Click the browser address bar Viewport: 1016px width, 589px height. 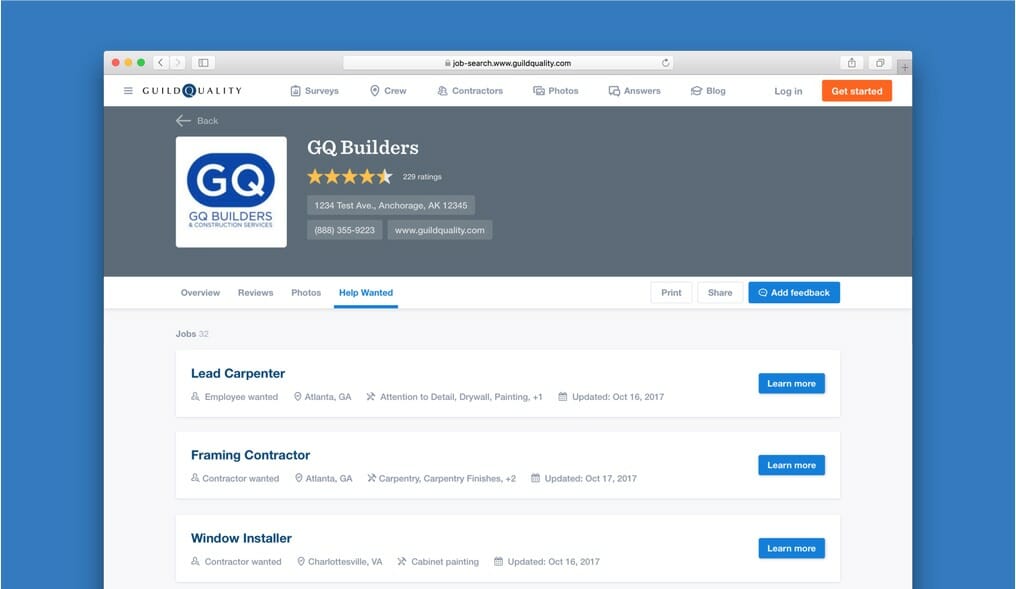(508, 63)
